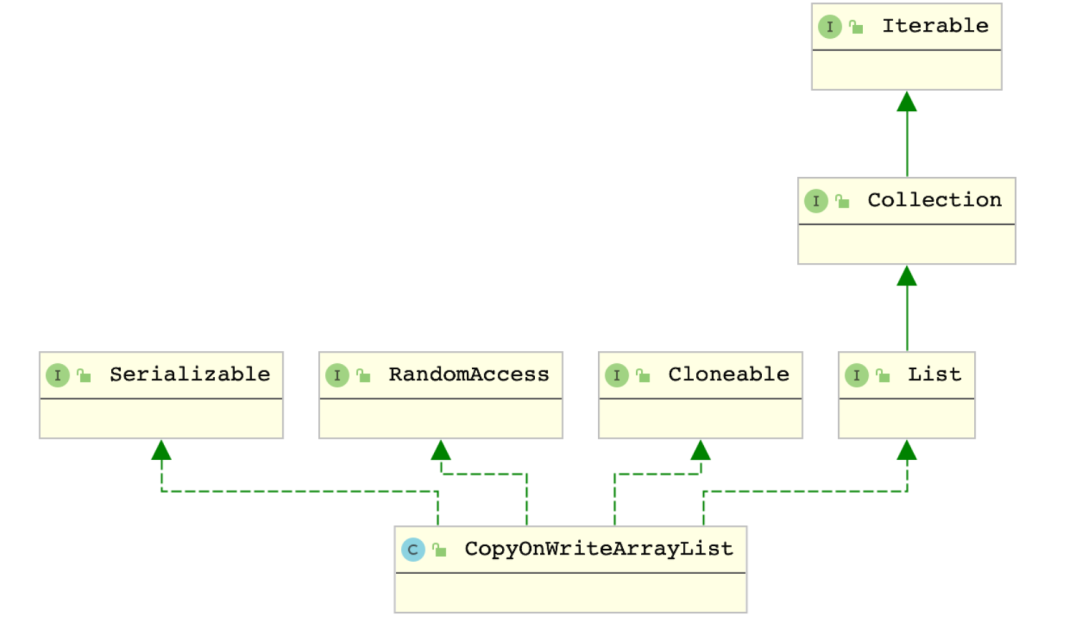The image size is (1080, 622).
Task: Click the open lock icon on CopyOnWriteArrayList
Action: tap(439, 550)
